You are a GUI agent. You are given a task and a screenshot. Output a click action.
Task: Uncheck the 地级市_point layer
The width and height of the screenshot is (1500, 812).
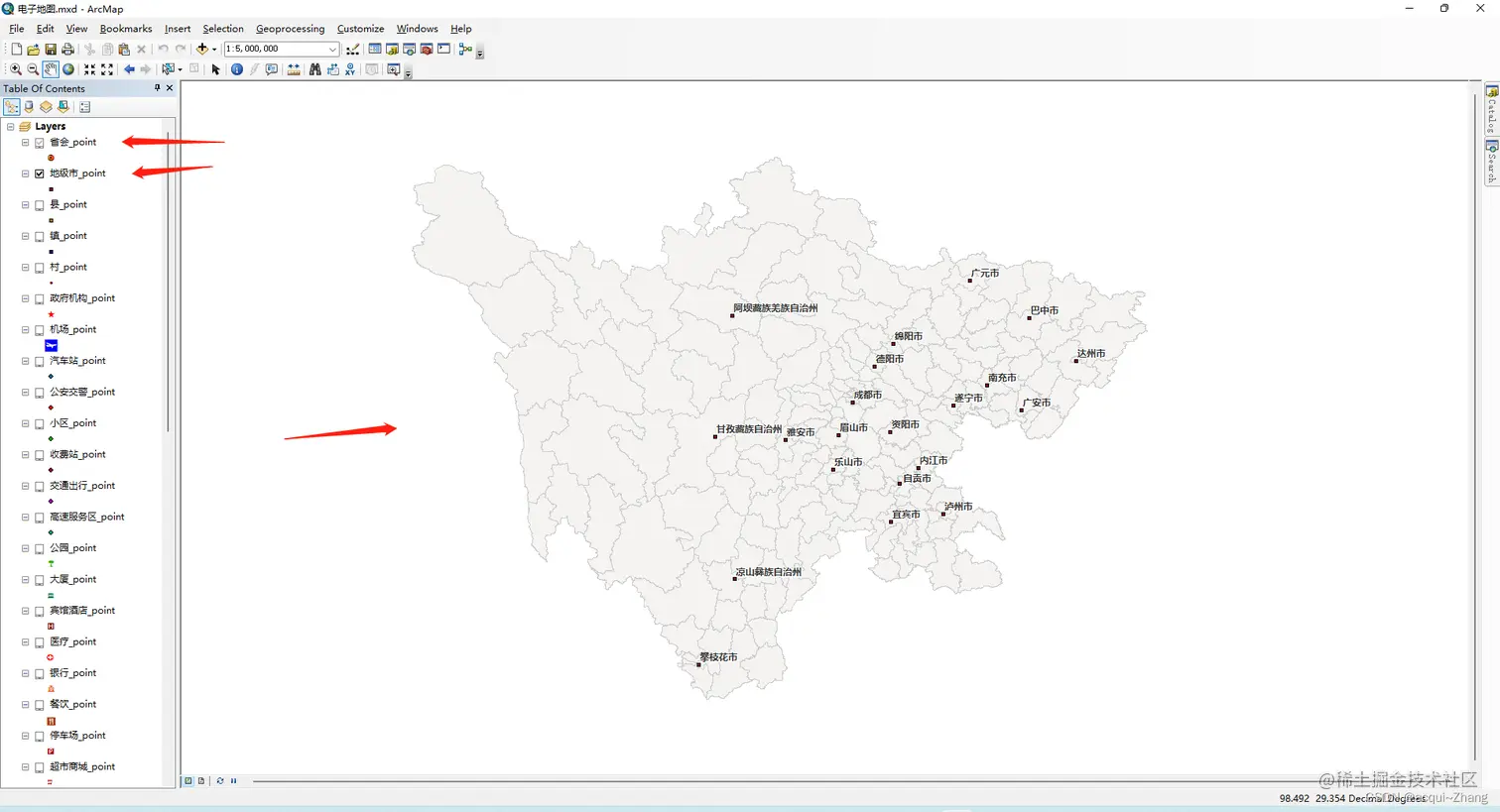[40, 174]
